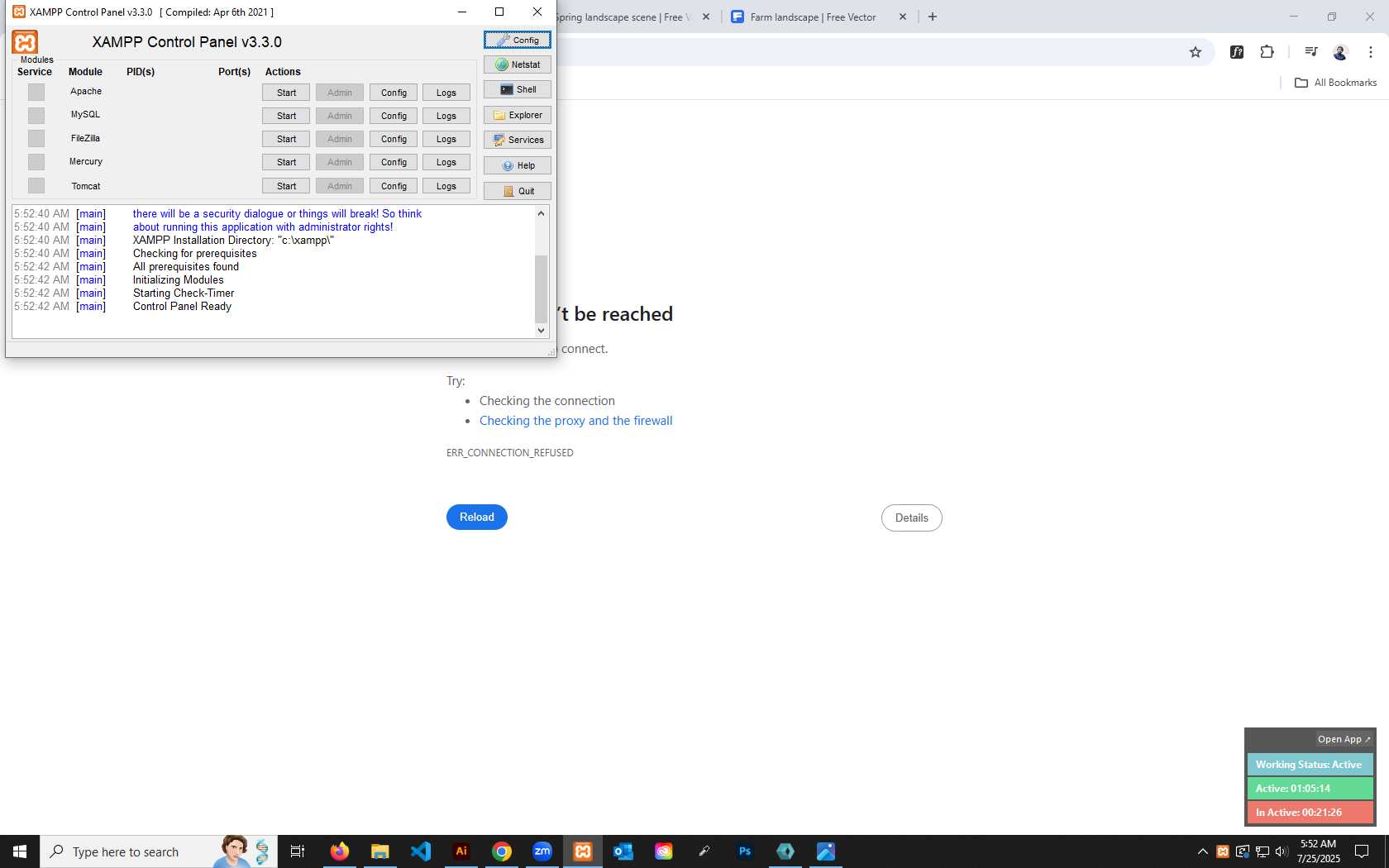Open volume control in system tray
Viewport: 1389px width, 868px height.
1282,851
